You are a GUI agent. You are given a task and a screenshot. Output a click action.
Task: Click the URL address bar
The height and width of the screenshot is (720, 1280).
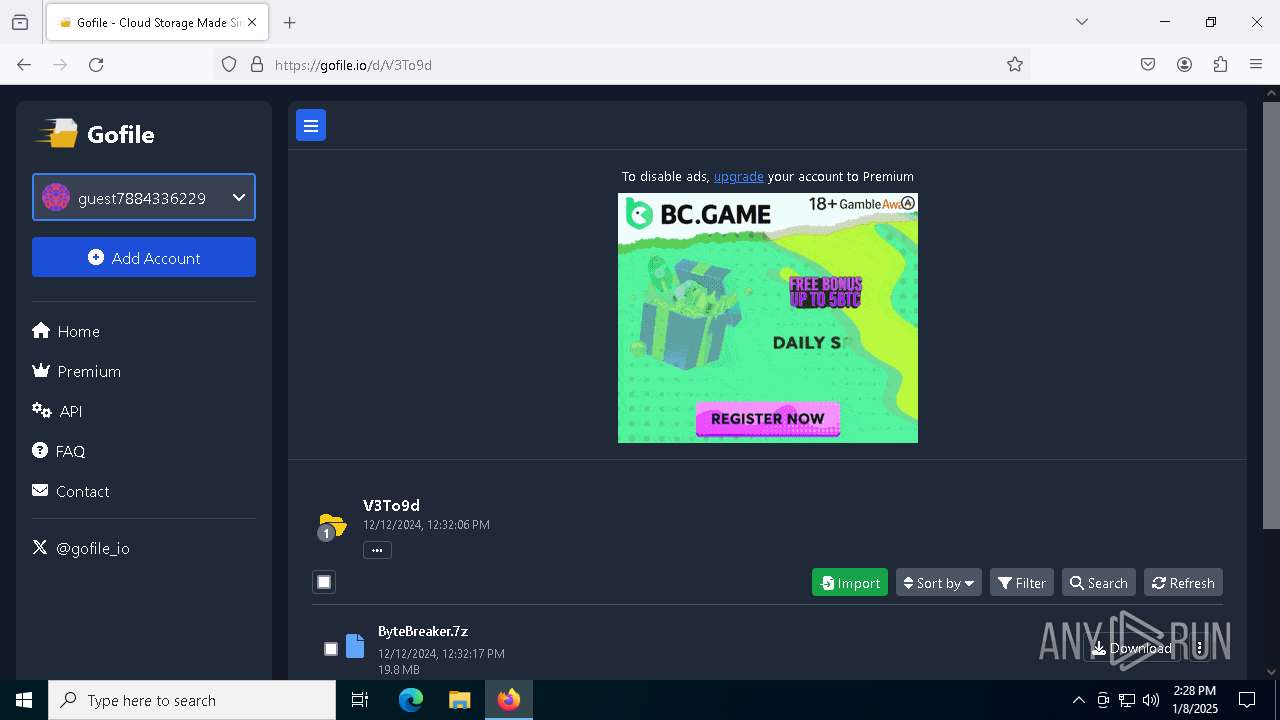point(620,64)
